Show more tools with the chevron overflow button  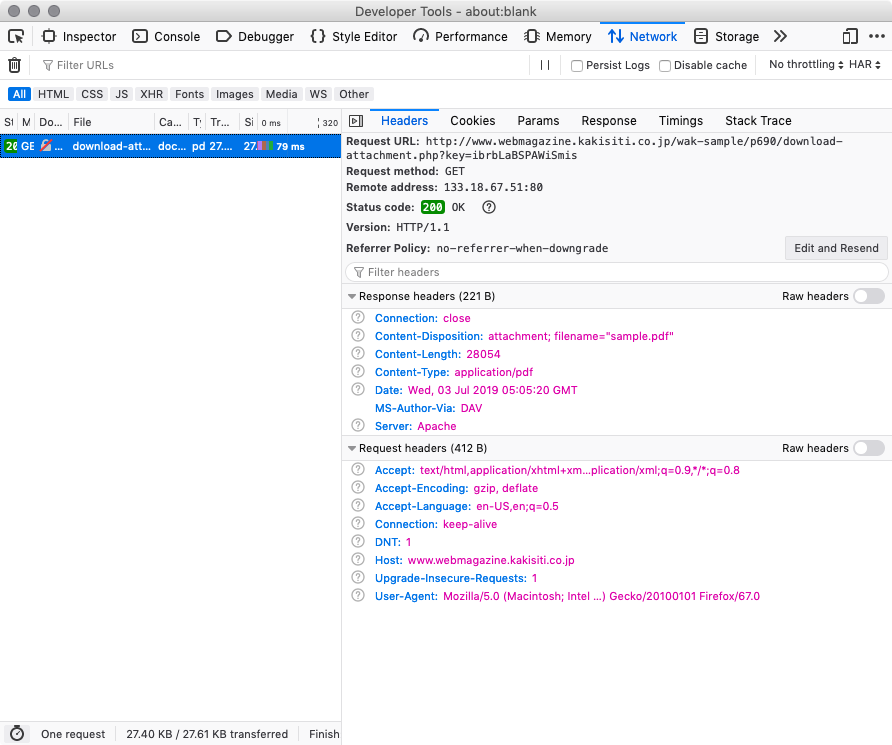pyautogui.click(x=780, y=36)
